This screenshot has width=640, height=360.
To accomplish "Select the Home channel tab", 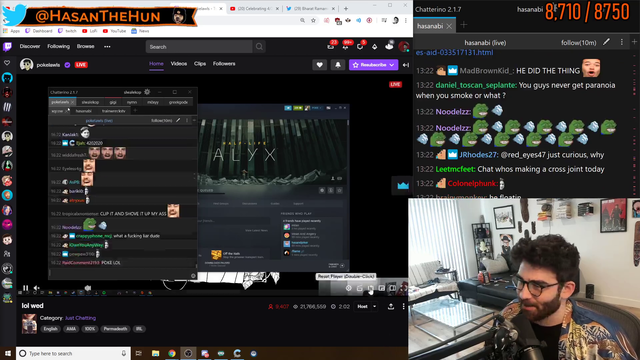I will point(156,64).
